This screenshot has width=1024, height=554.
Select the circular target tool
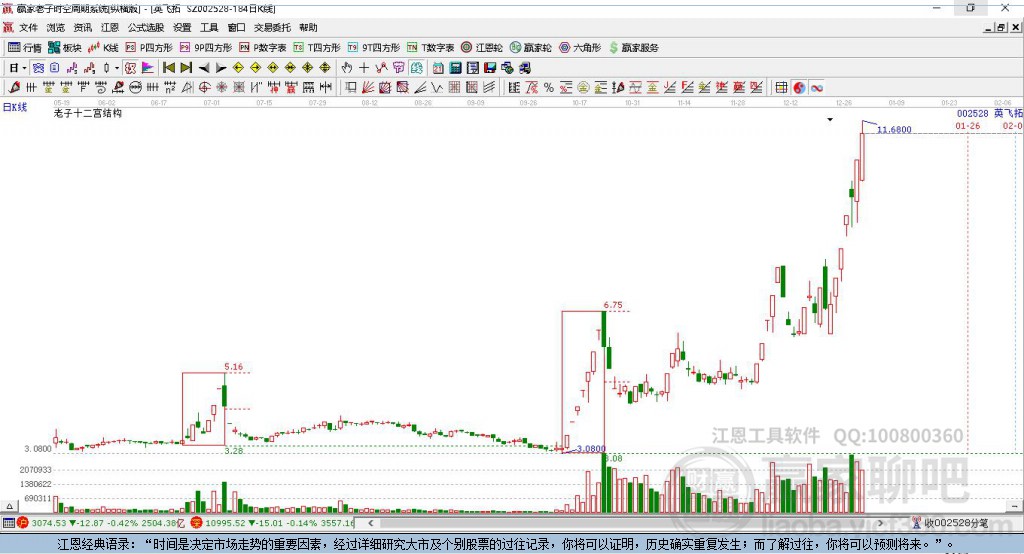[x=204, y=88]
